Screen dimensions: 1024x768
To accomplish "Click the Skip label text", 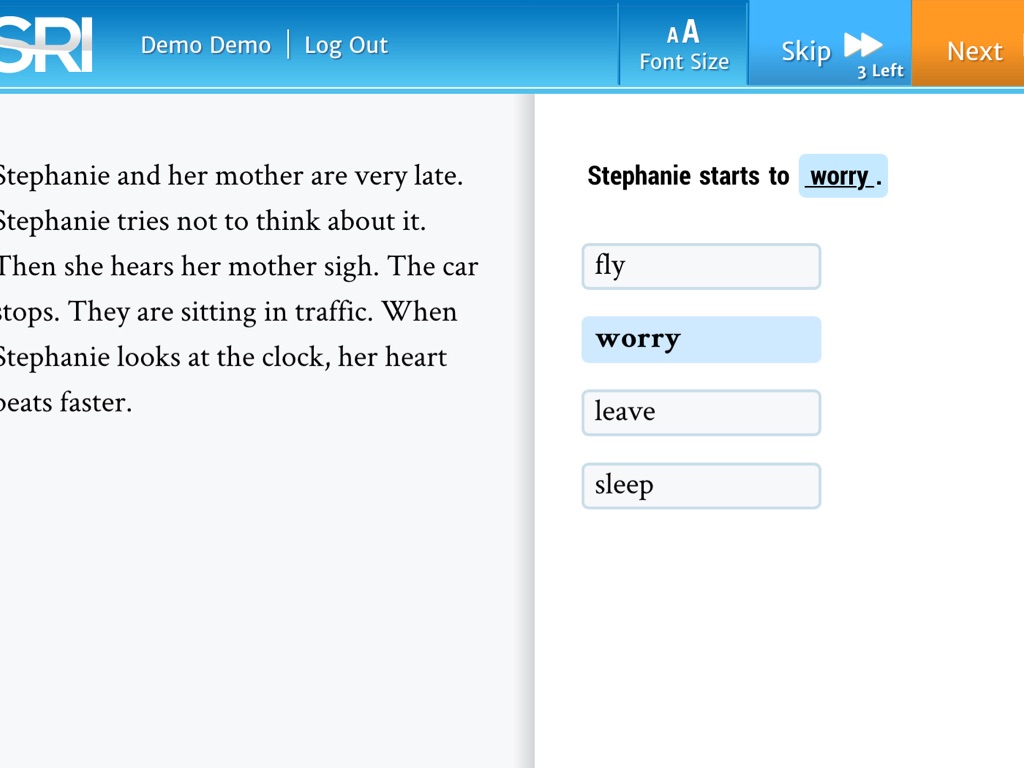I will click(x=806, y=51).
